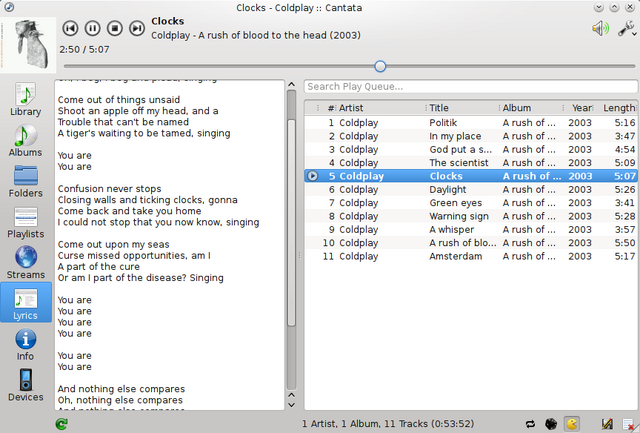Click the lyrics vertical scrollbar thumb
Viewport: 640px width, 433px height.
click(291, 222)
